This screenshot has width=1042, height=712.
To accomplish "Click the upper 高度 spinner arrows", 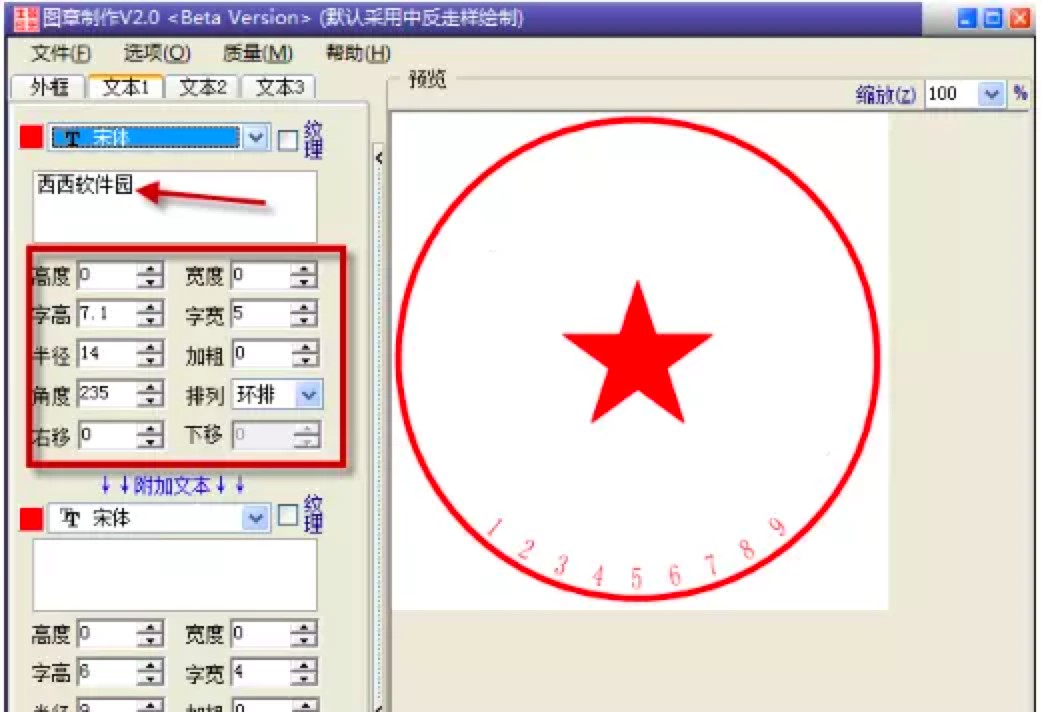I will 150,275.
